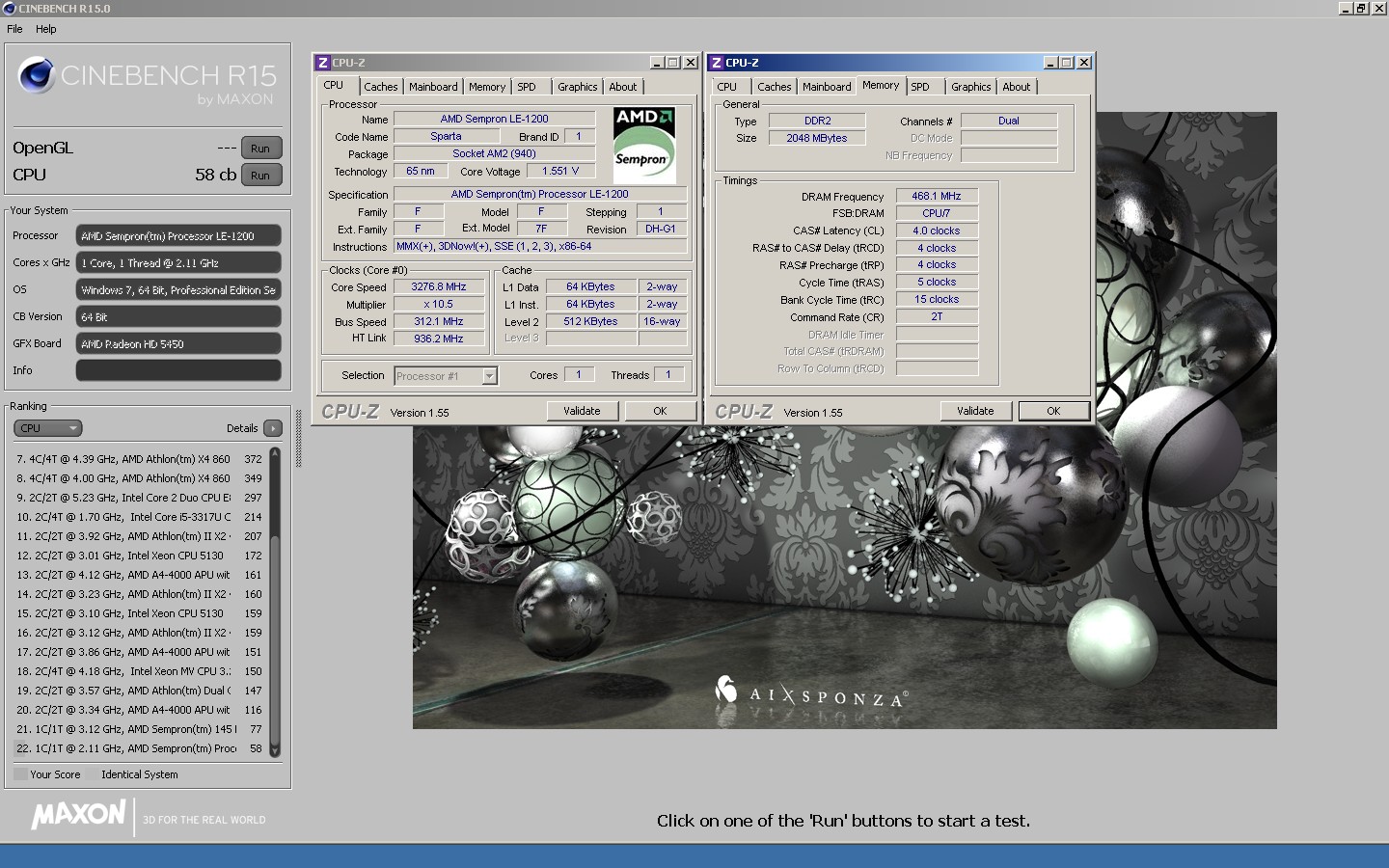Open the ranking CPU dropdown
Screen dimensions: 1389x868
pos(48,428)
